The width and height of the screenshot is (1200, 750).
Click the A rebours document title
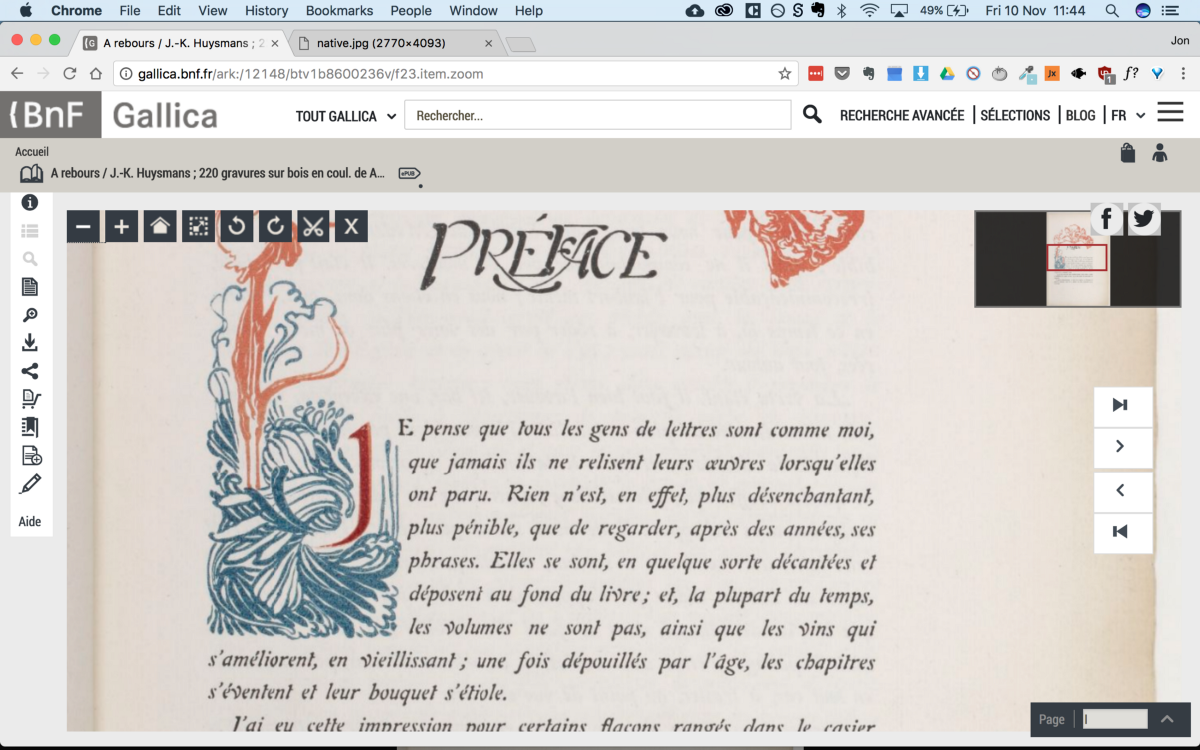tap(218, 173)
